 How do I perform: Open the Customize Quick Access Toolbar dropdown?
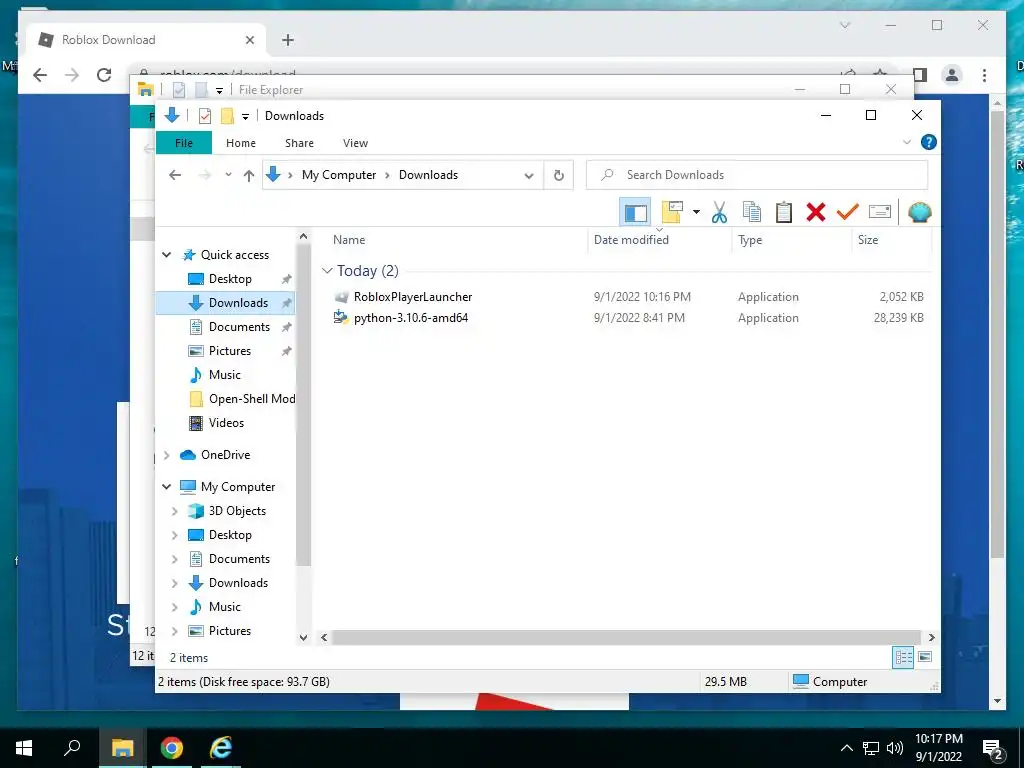[246, 117]
